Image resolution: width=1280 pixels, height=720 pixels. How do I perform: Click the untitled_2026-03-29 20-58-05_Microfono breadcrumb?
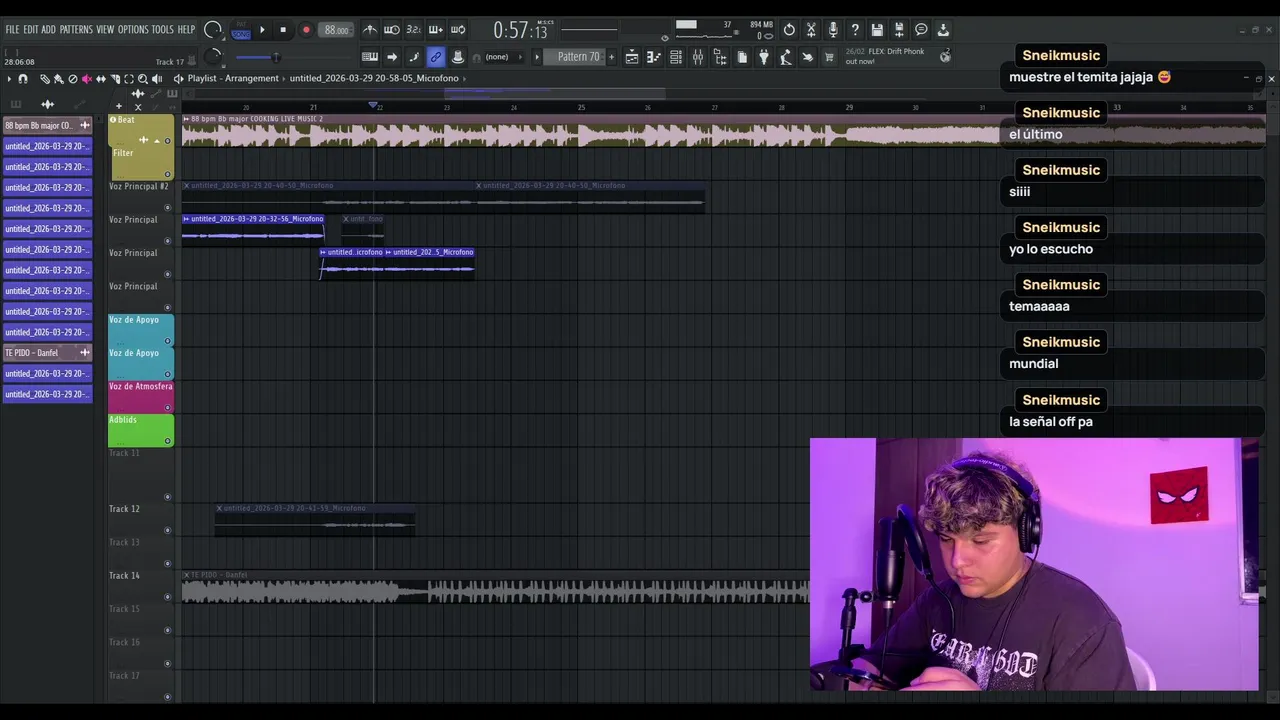click(374, 78)
